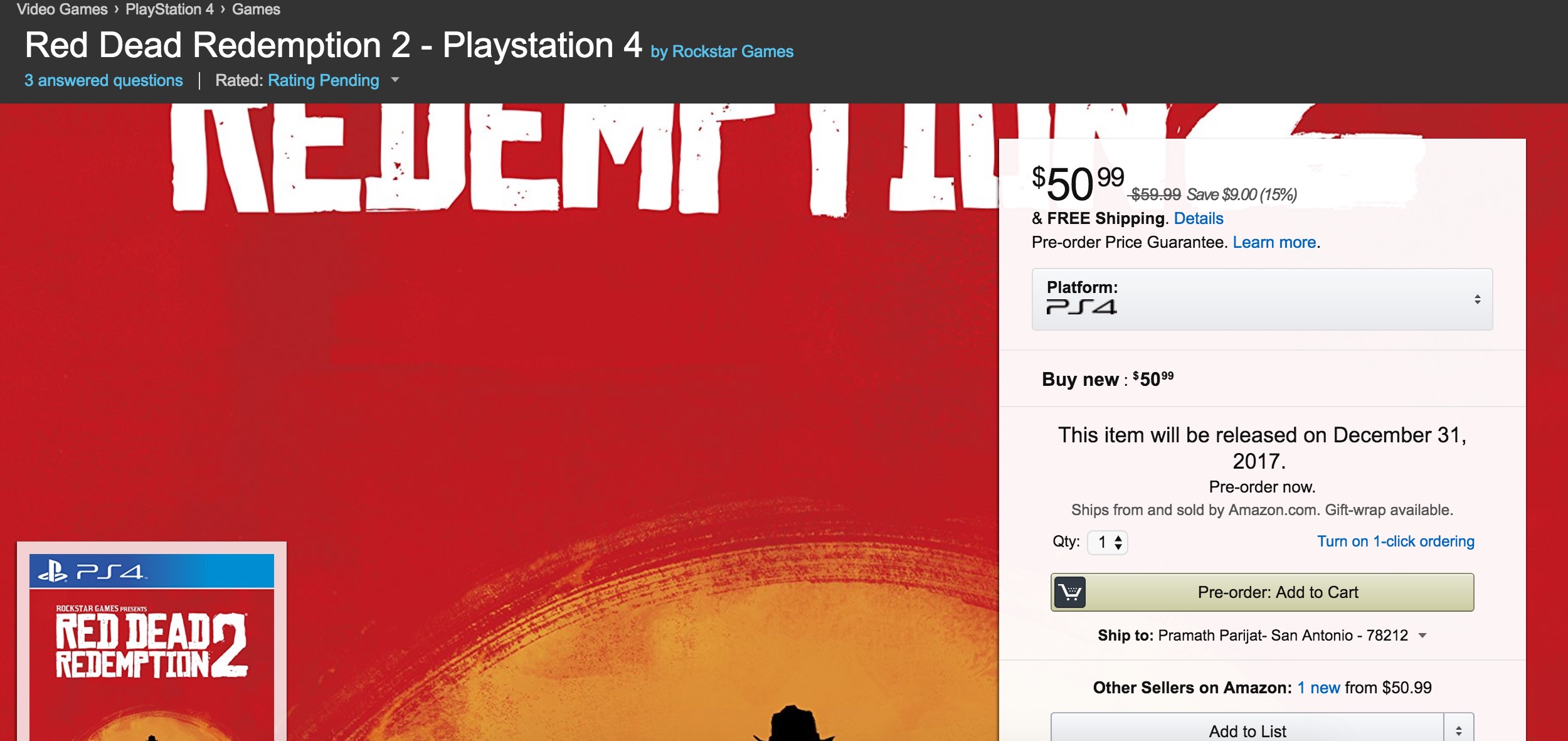Click the PlayStation logo on the box art
Viewport: 1568px width, 741px height.
[53, 571]
